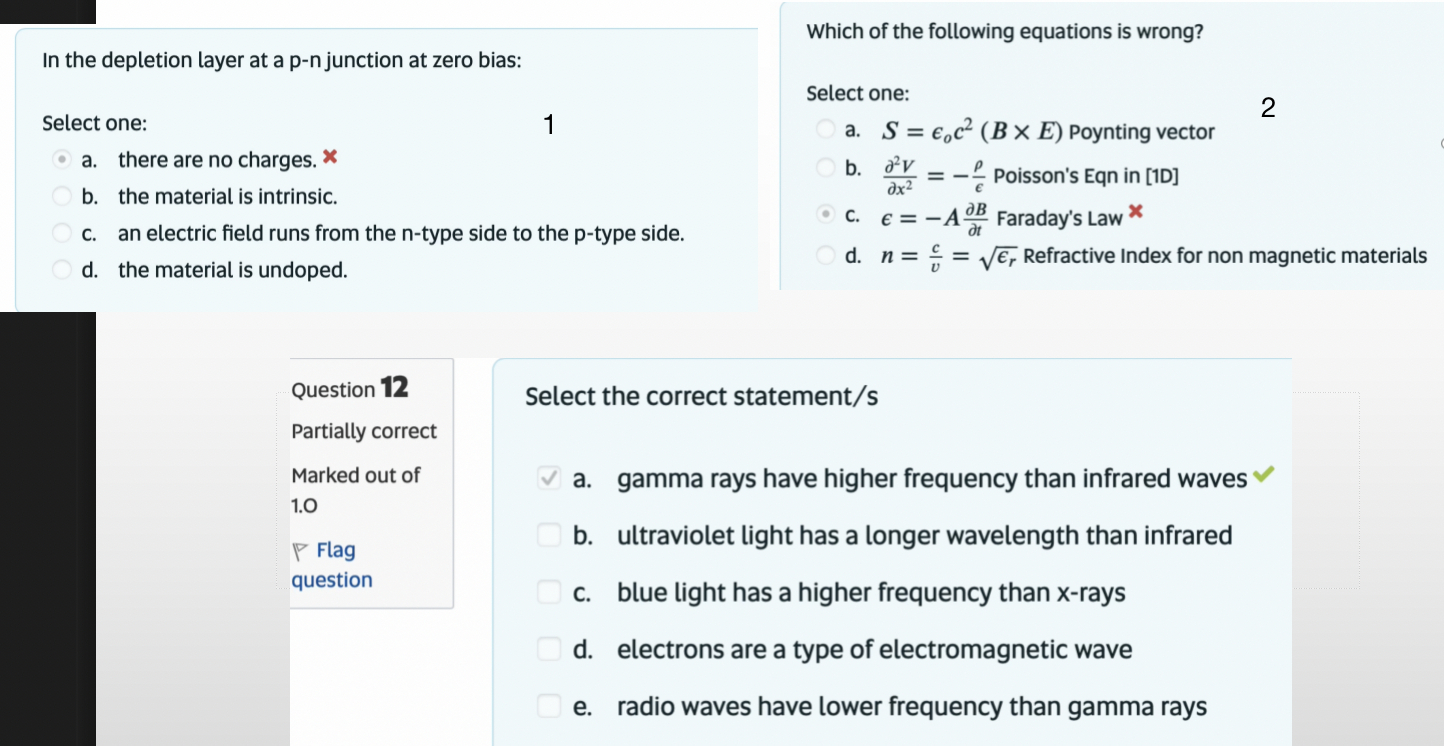The width and height of the screenshot is (1444, 746).
Task: Select the Faraday's Law option
Action: 826,214
